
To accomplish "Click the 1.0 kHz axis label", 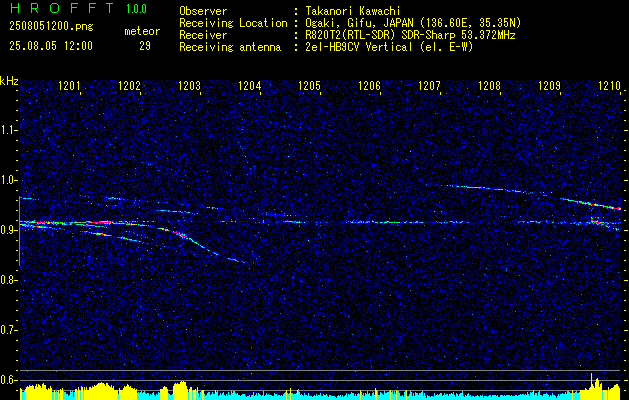I will coord(8,180).
